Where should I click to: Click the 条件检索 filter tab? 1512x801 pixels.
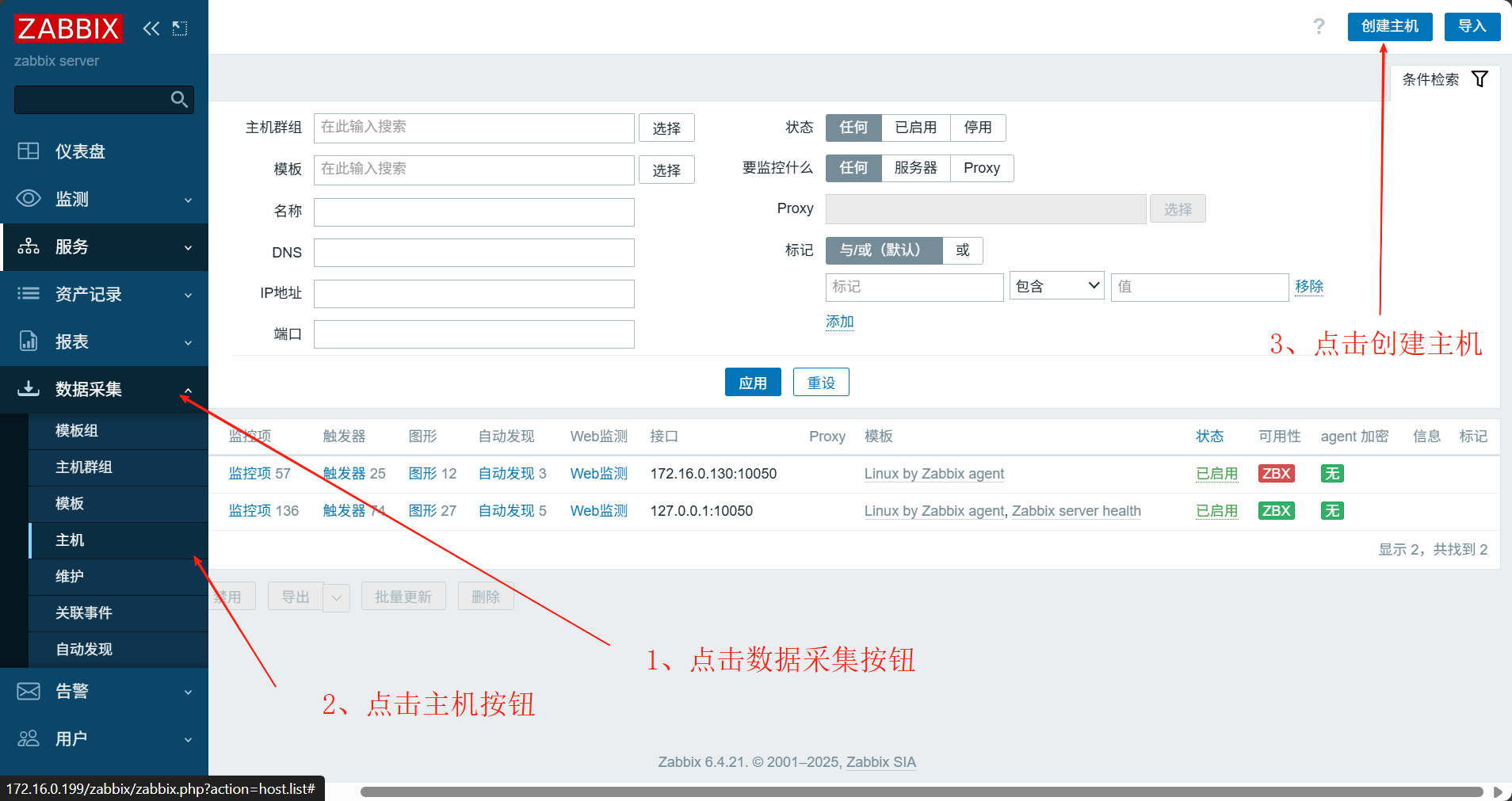pyautogui.click(x=1445, y=79)
